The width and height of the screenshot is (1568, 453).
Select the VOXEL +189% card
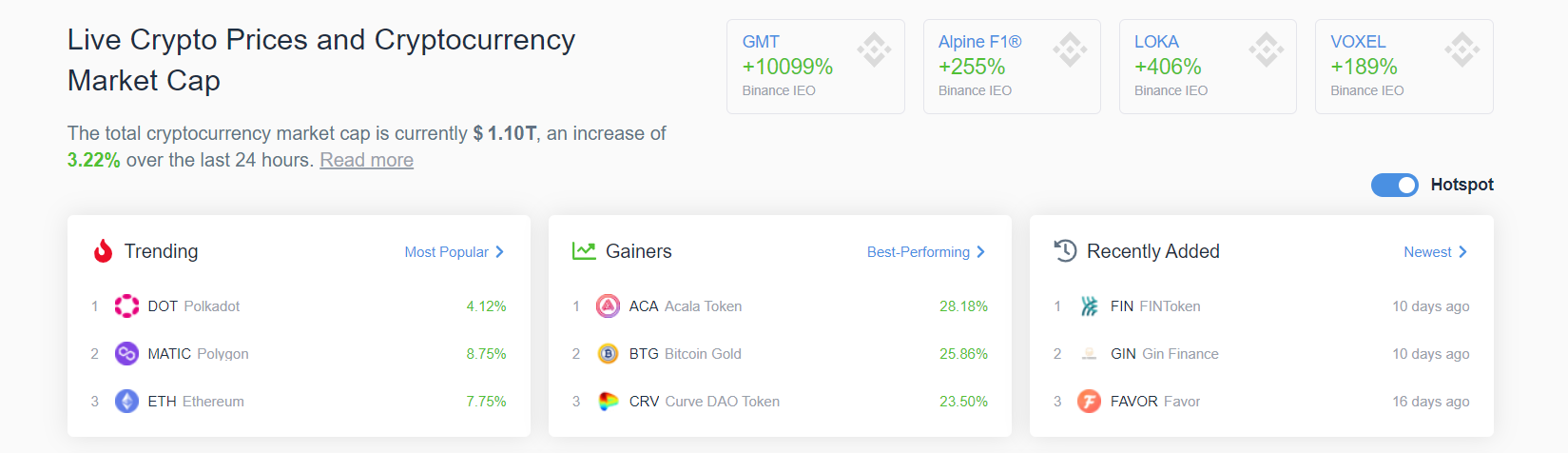[1404, 67]
